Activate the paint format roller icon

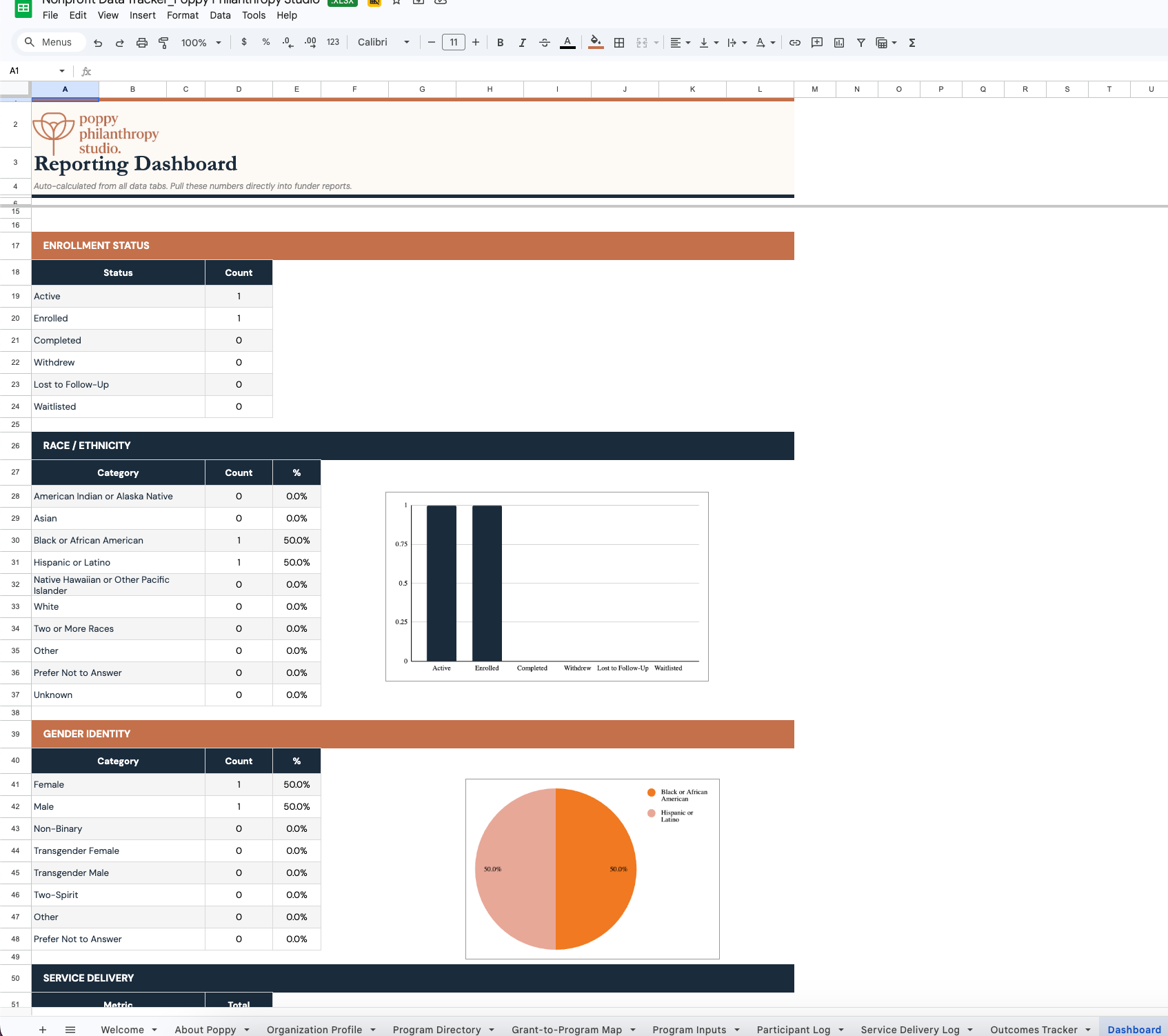(164, 43)
